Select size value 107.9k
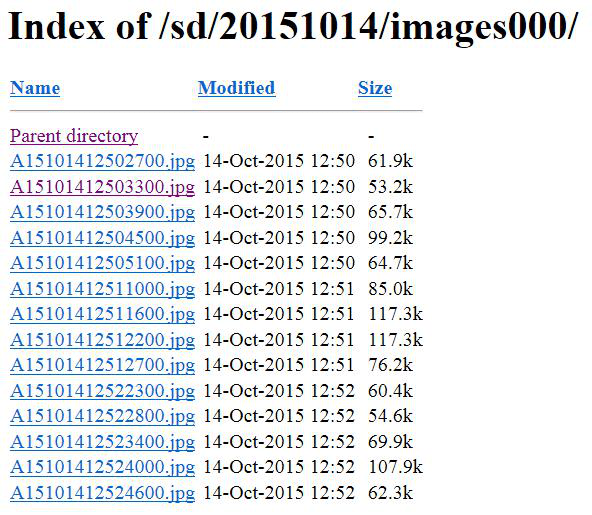The image size is (592, 515). coord(395,467)
